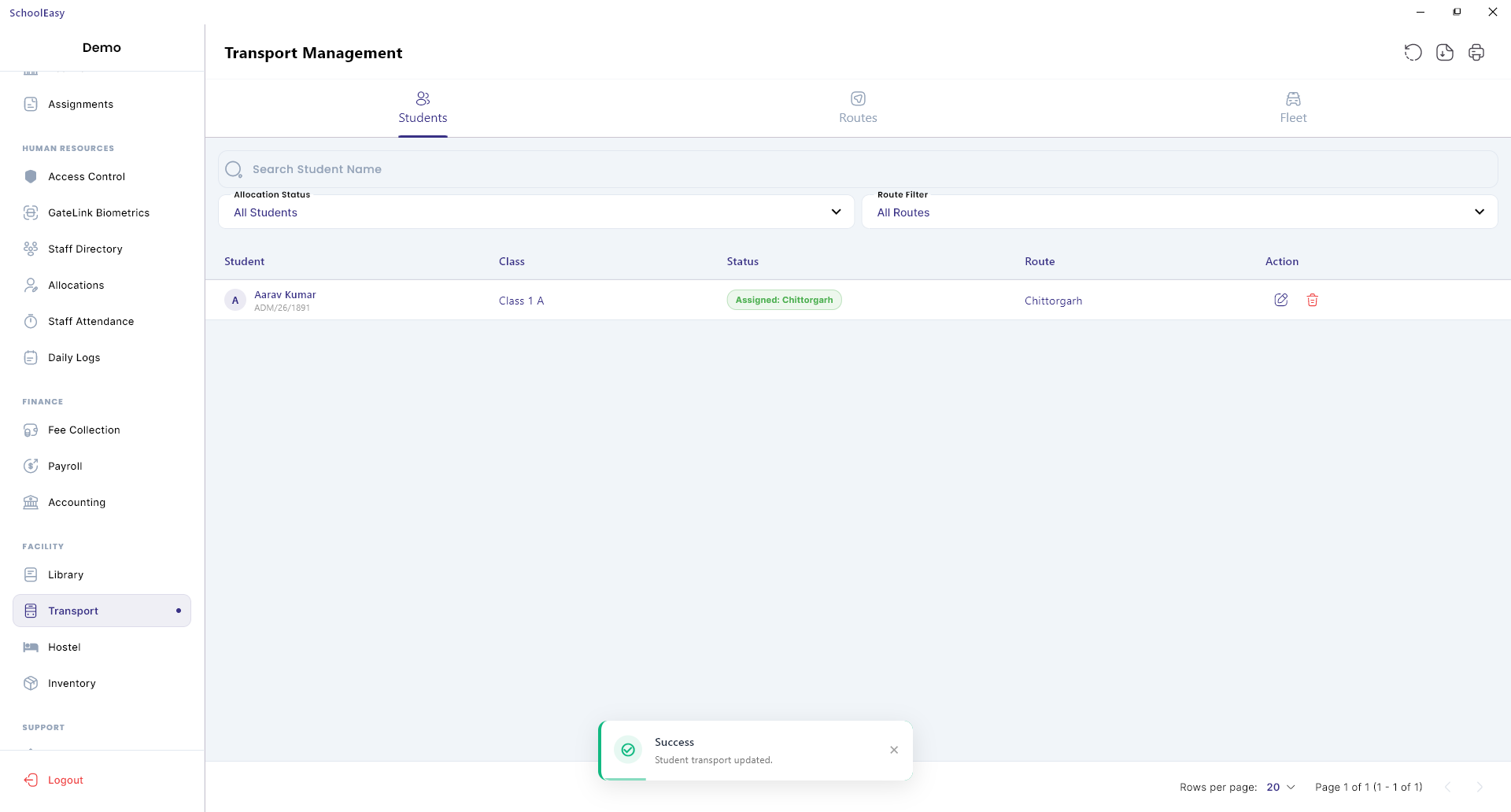
Task: Click the Class 1 A cell
Action: click(x=521, y=301)
